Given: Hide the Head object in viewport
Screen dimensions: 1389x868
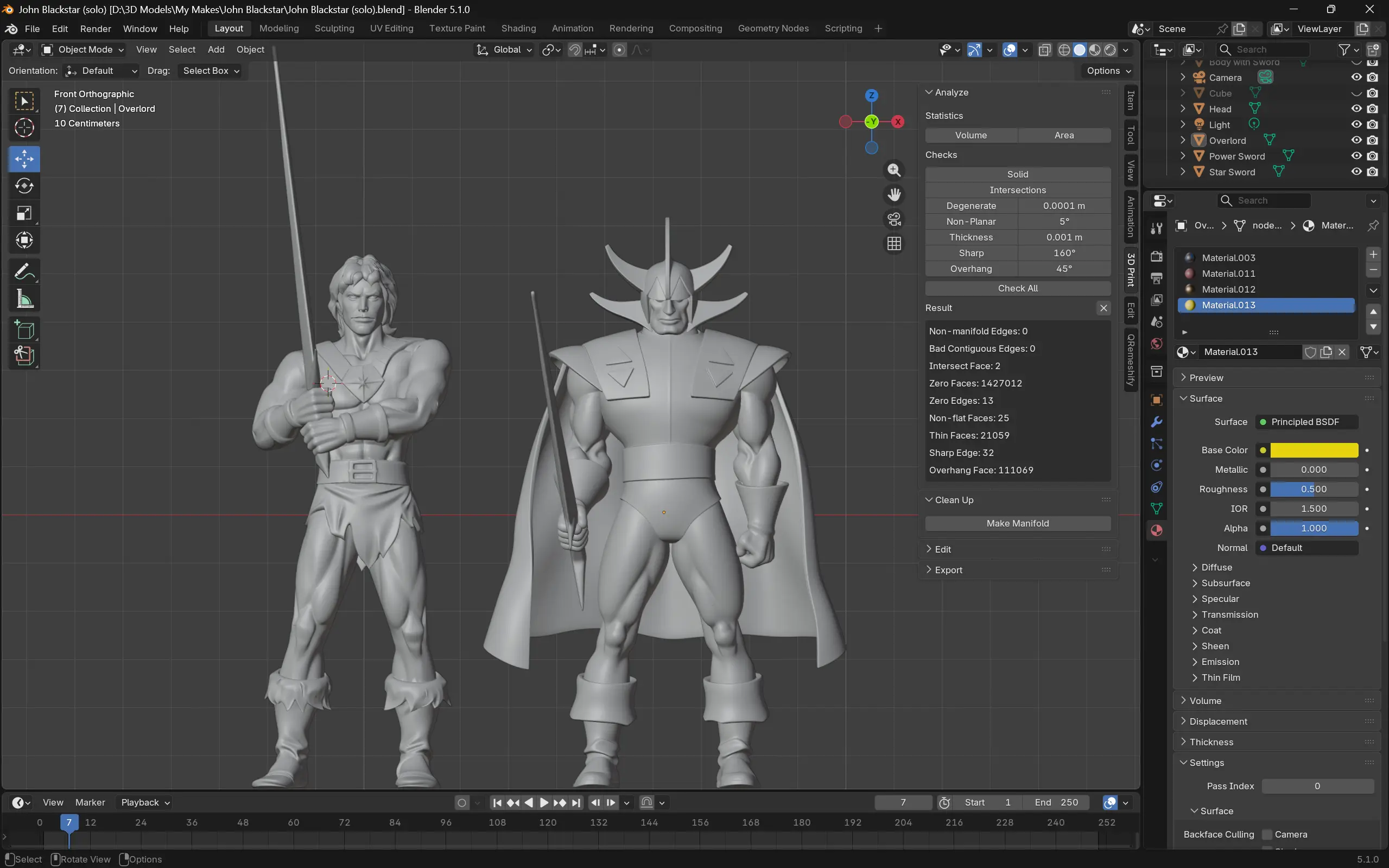Looking at the screenshot, I should tap(1356, 109).
